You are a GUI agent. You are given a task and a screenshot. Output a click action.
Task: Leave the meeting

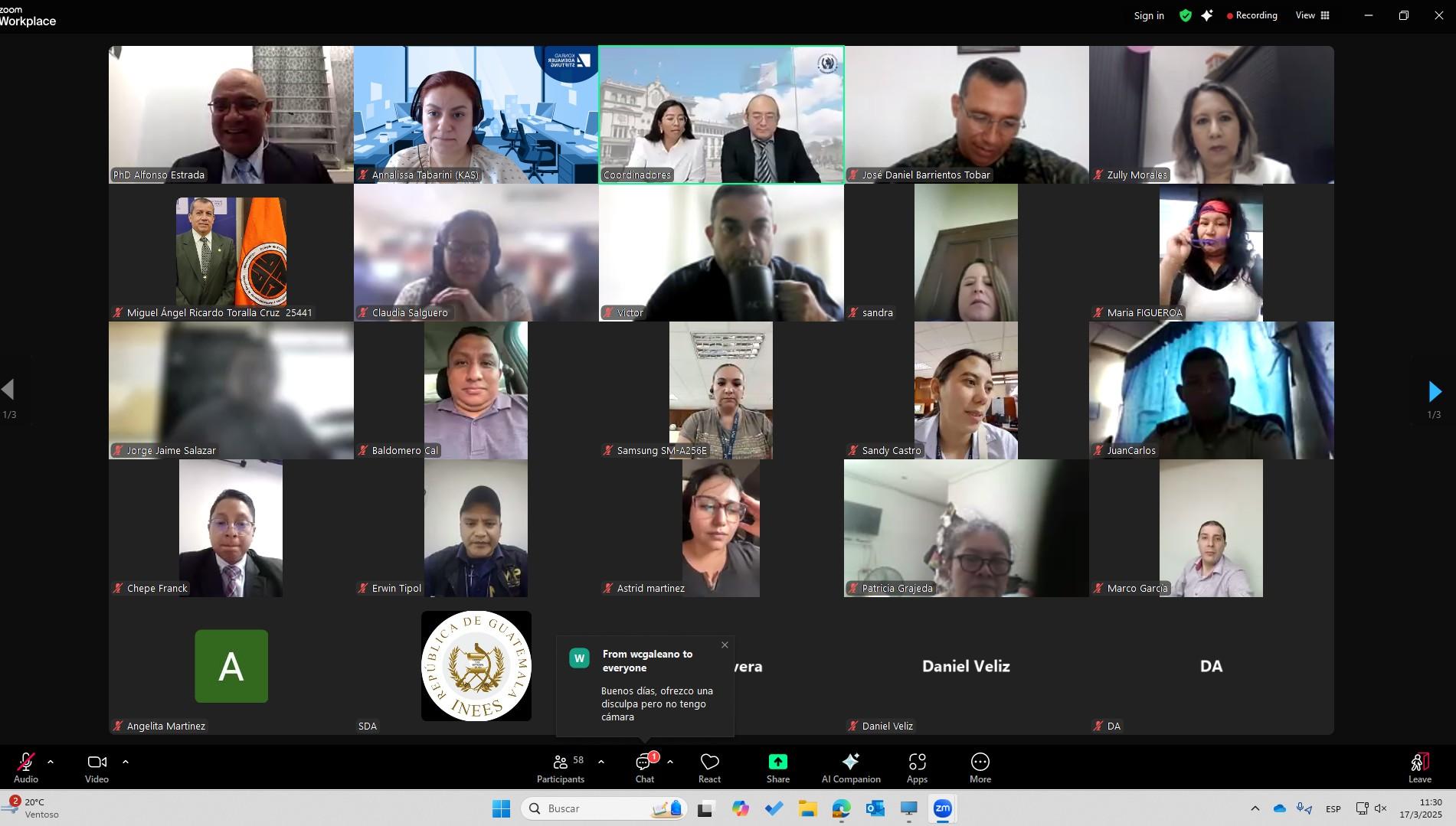click(x=1419, y=768)
